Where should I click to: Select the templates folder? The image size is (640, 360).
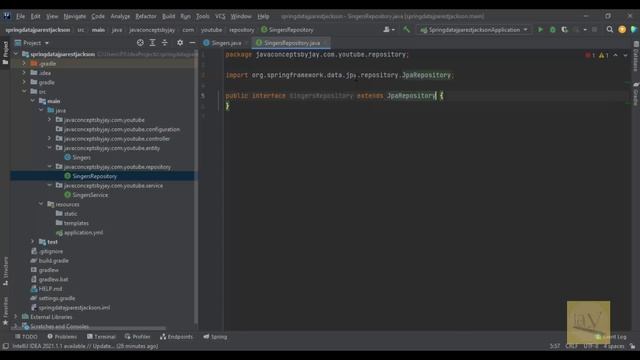[76, 223]
